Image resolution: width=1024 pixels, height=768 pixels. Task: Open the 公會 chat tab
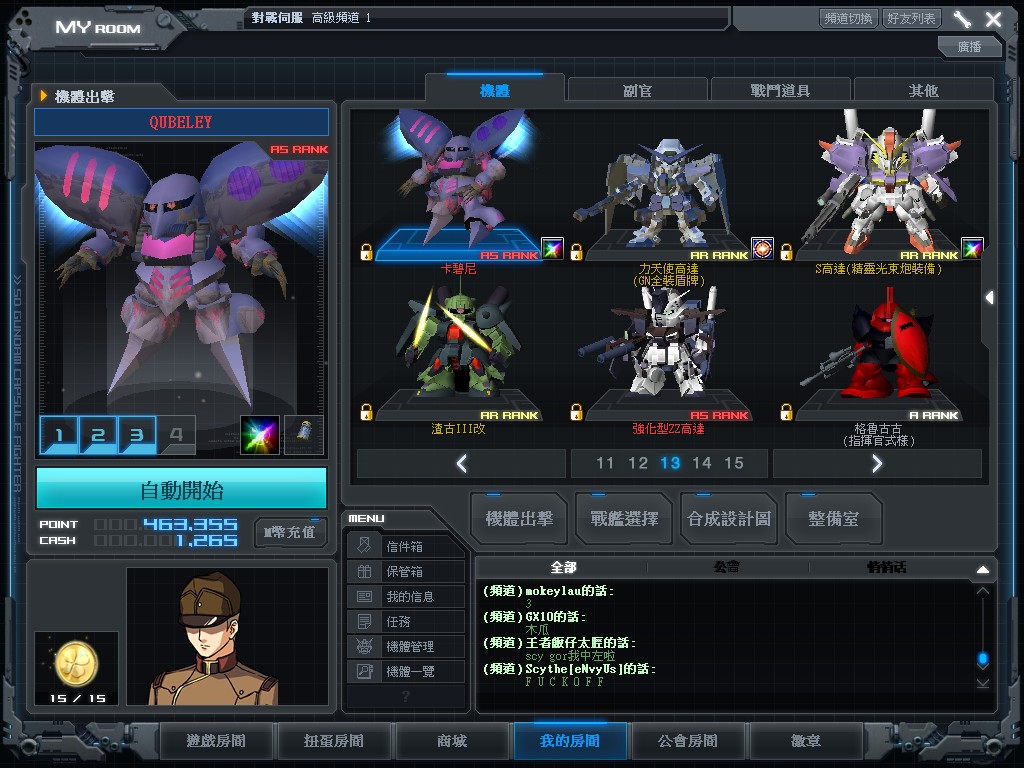tap(727, 567)
